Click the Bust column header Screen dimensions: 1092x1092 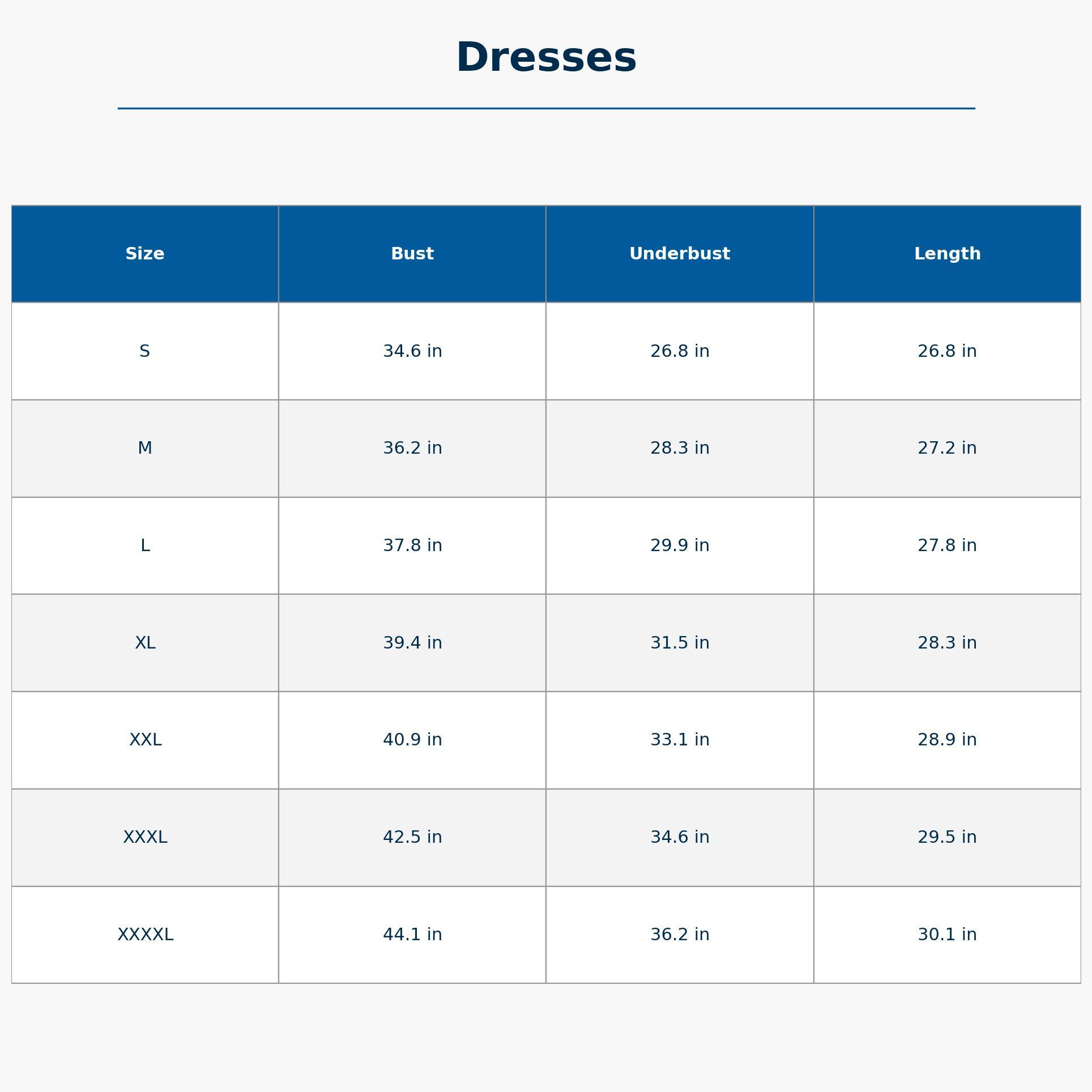412,254
